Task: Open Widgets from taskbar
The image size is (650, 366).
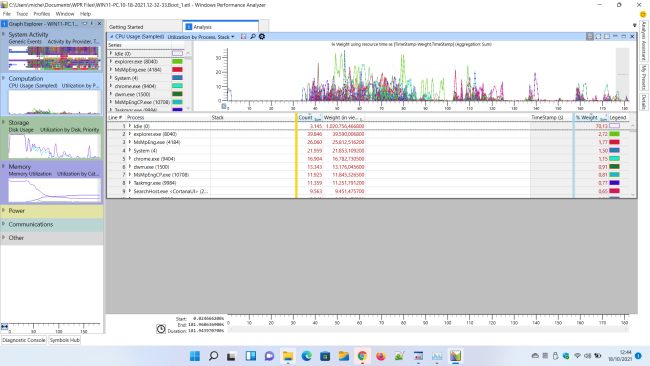Action: (x=251, y=356)
